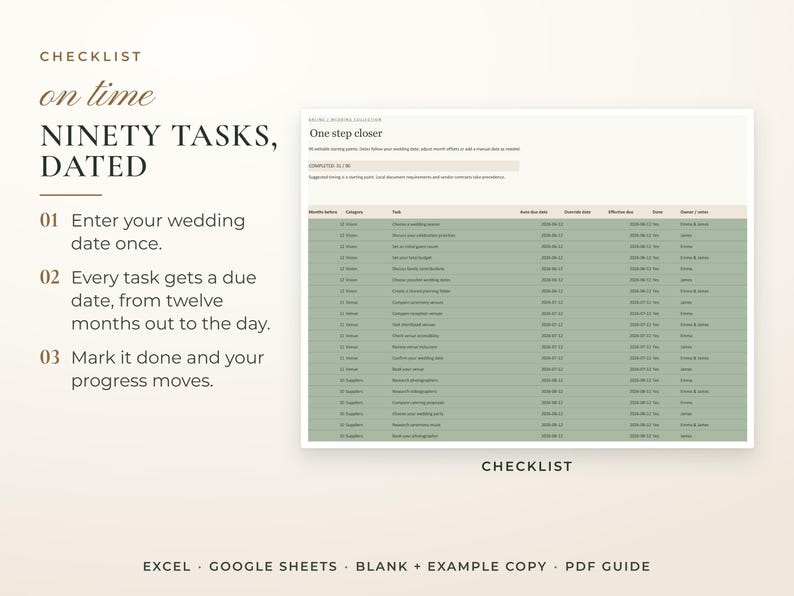Click 'BLANK + EXAMPLE COPY' in the footer

[451, 566]
